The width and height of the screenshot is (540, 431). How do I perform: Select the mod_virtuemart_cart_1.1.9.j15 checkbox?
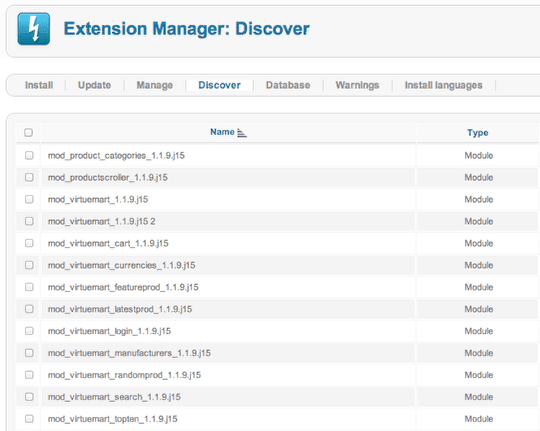click(x=29, y=243)
